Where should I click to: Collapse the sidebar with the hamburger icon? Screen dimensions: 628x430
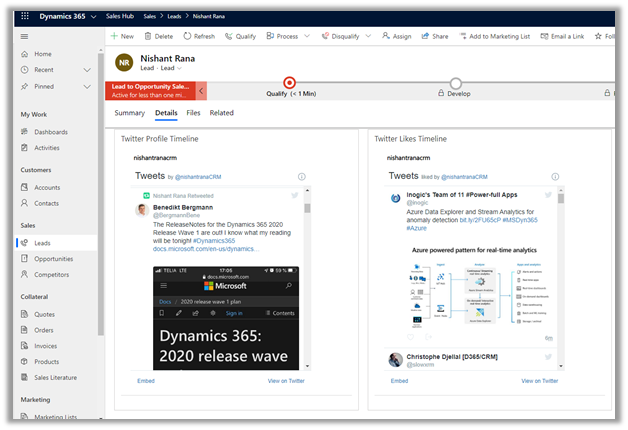[x=23, y=36]
